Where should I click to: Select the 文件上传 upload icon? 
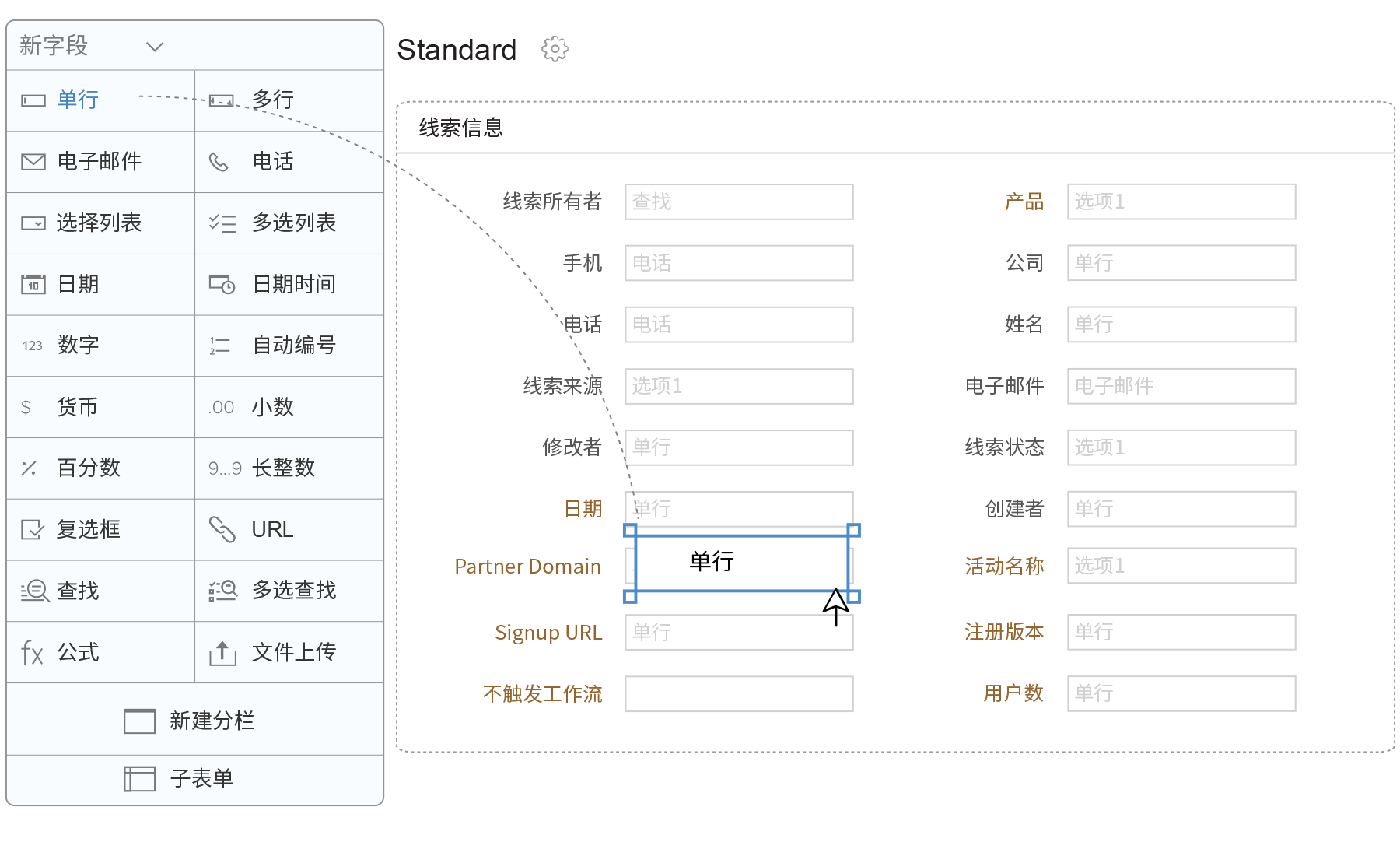click(x=222, y=652)
